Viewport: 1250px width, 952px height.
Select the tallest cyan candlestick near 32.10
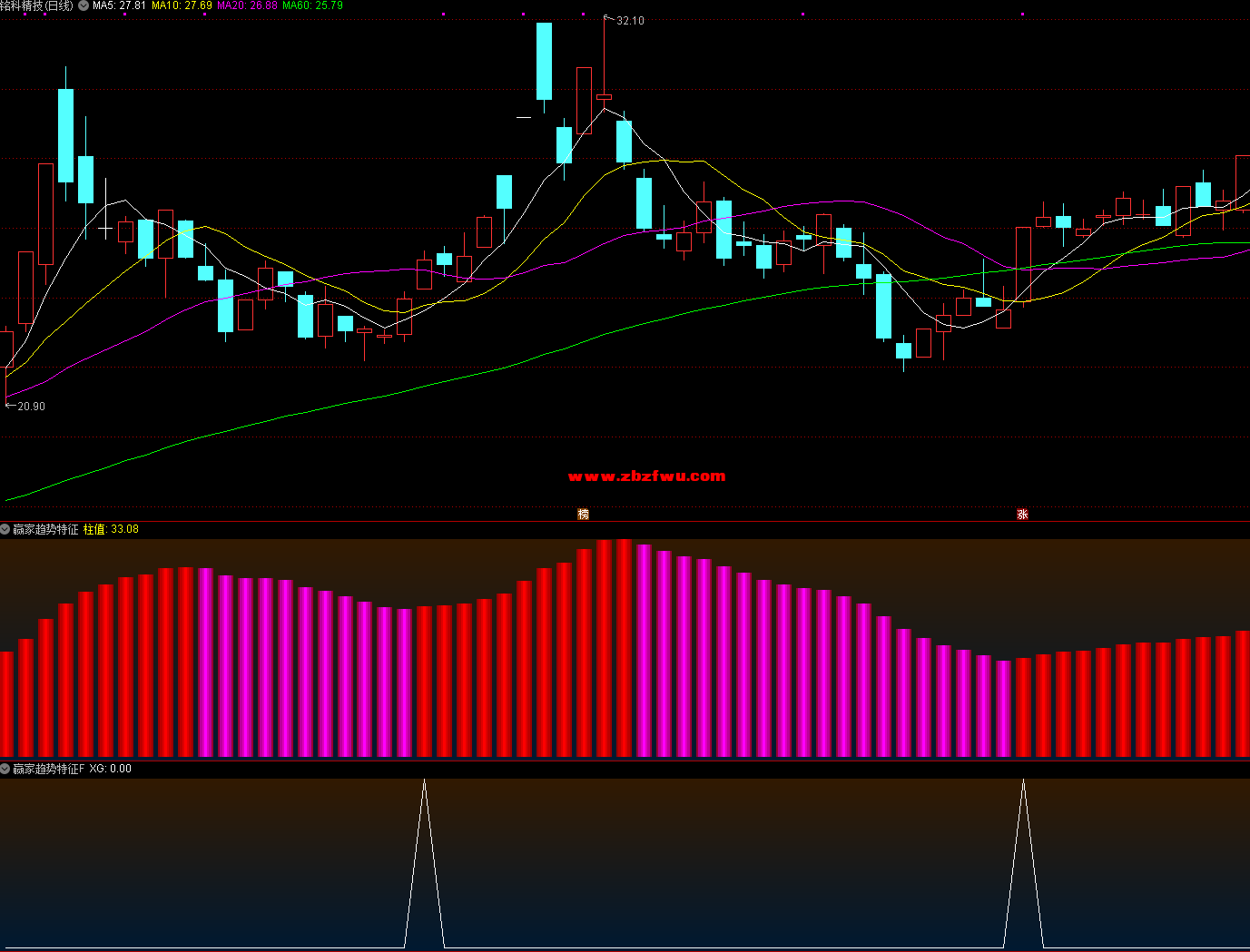tap(544, 62)
